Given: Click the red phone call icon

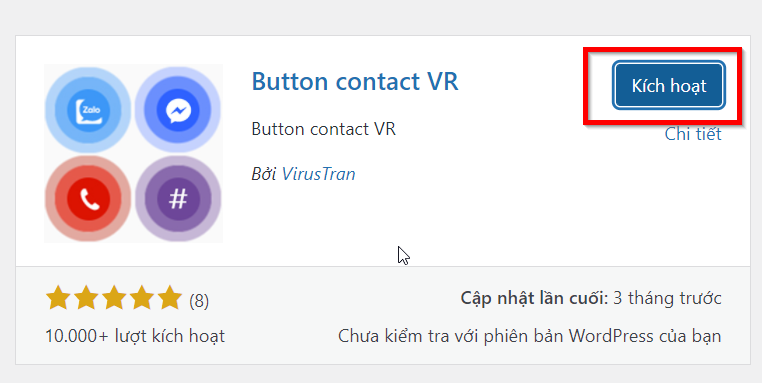Looking at the screenshot, I should click(x=88, y=198).
